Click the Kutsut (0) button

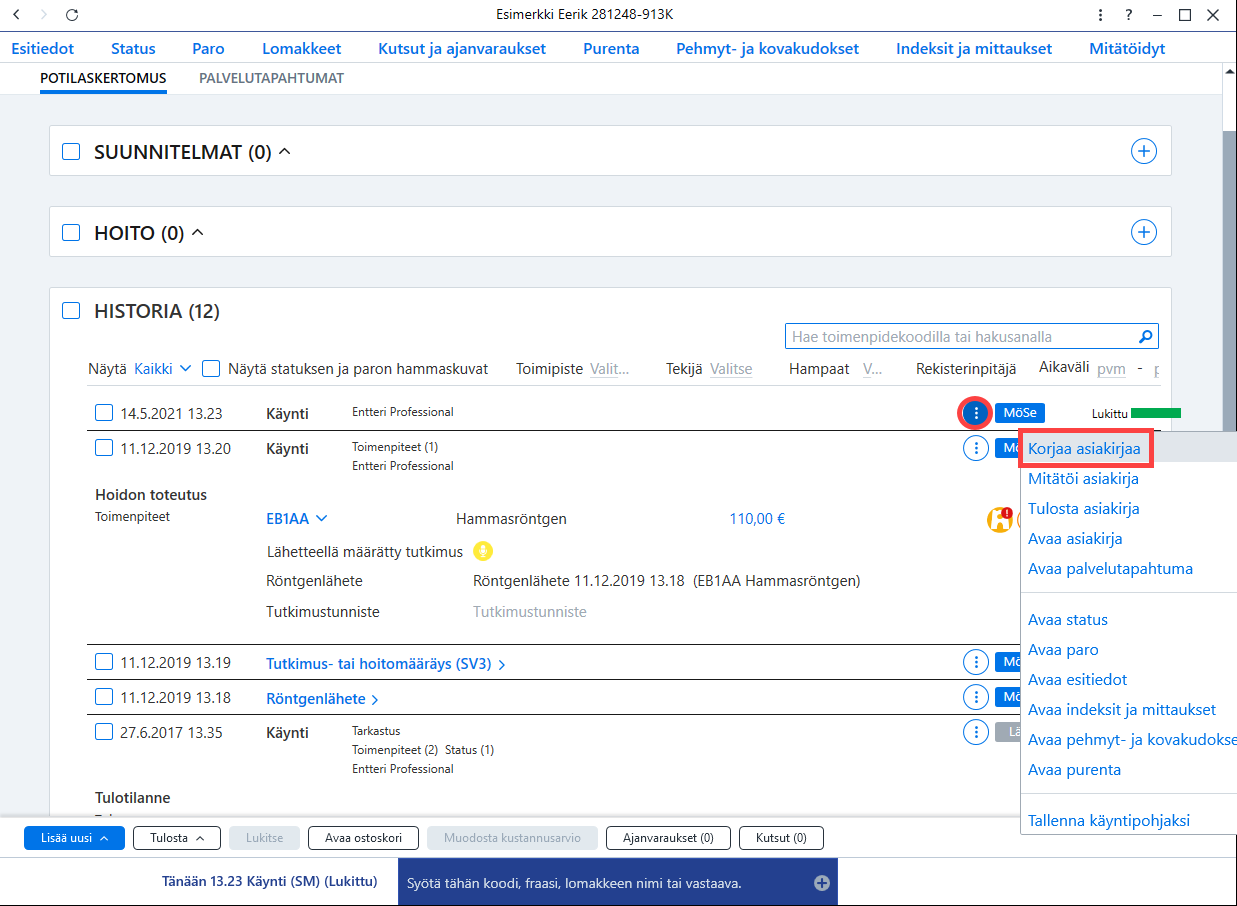(782, 838)
